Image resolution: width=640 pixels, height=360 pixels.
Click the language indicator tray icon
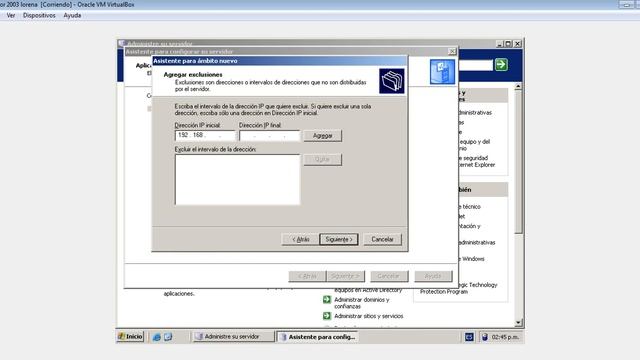469,337
